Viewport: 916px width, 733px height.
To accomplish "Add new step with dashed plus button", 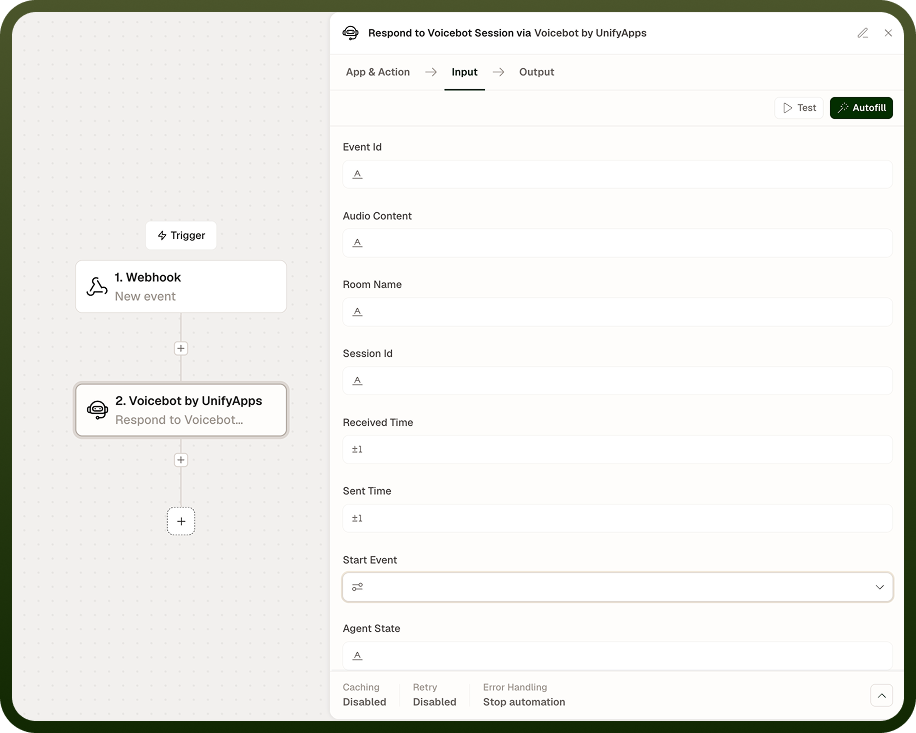I will pos(181,522).
